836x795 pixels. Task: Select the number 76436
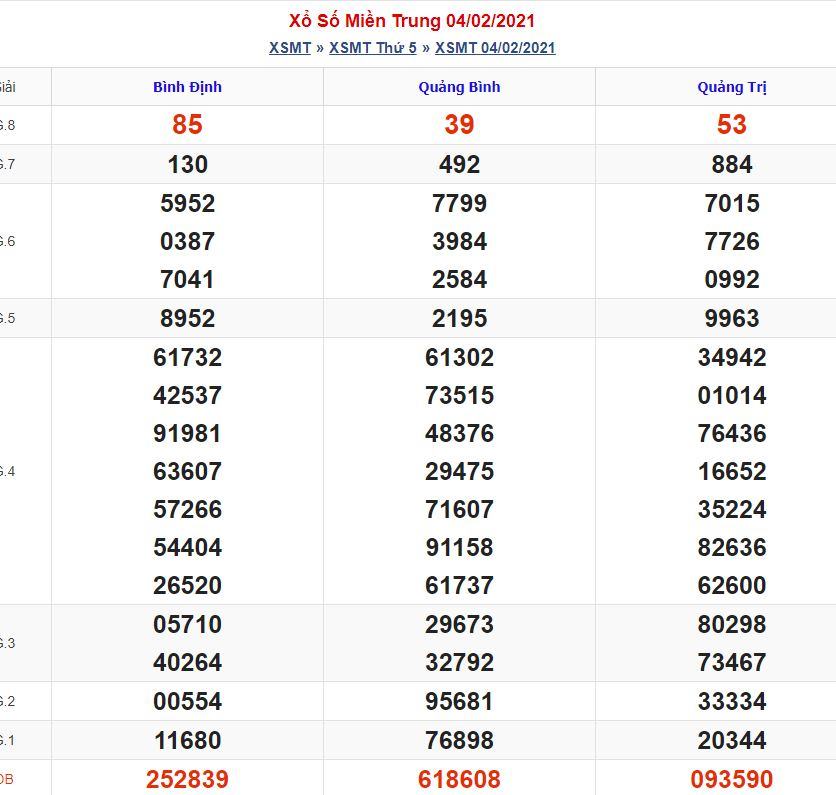coord(732,433)
